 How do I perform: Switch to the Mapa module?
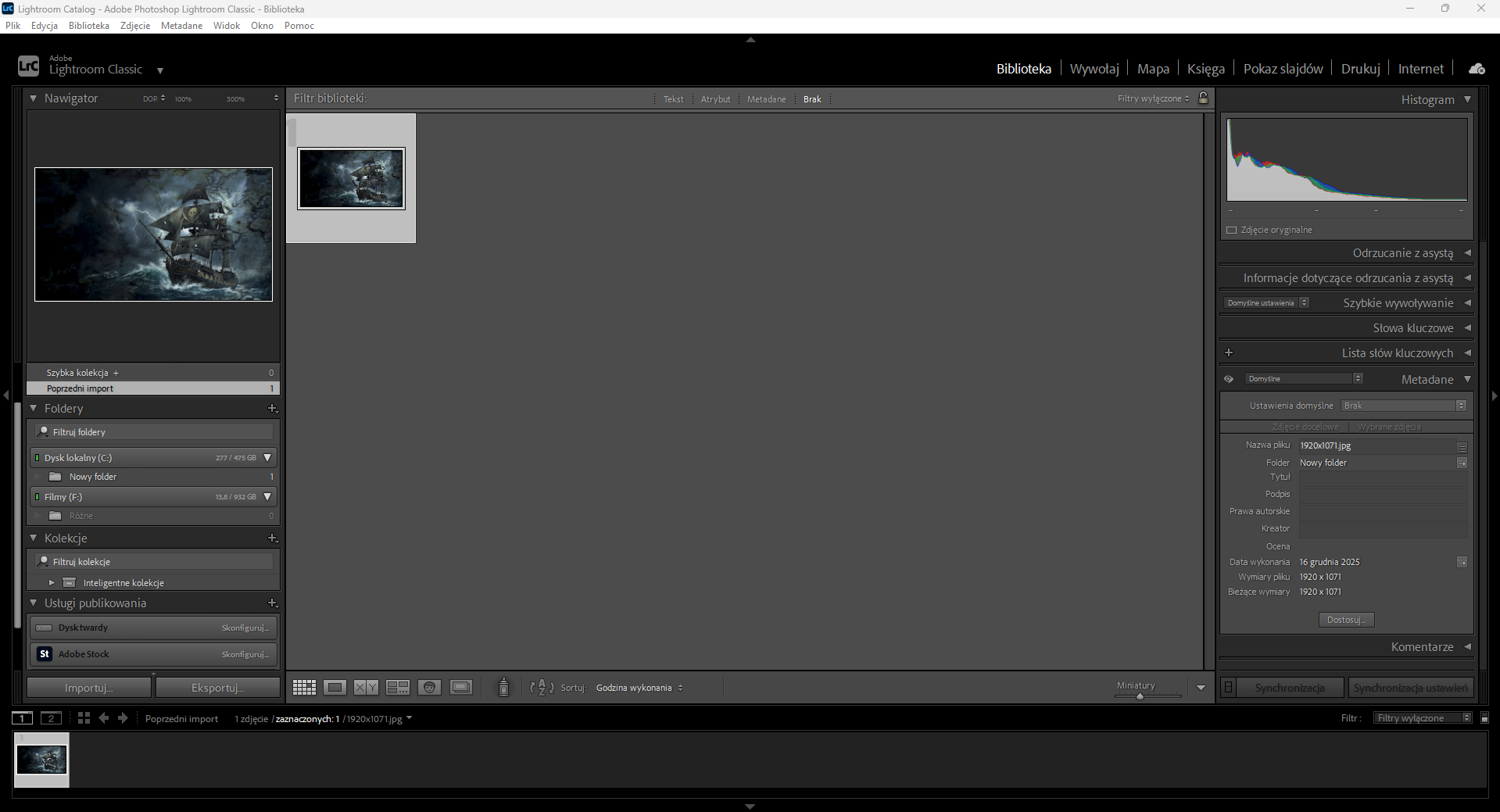(1153, 69)
